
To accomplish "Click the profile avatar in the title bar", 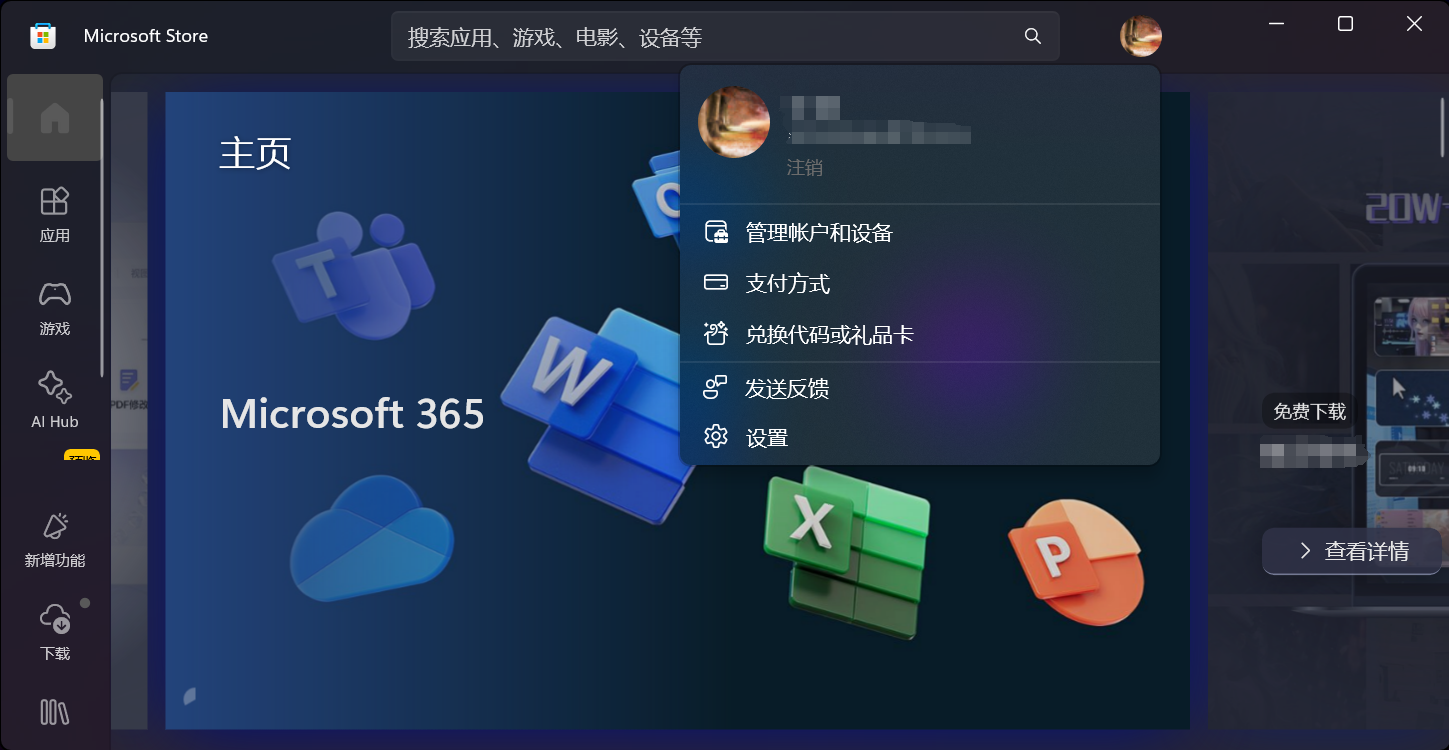I will [1141, 36].
